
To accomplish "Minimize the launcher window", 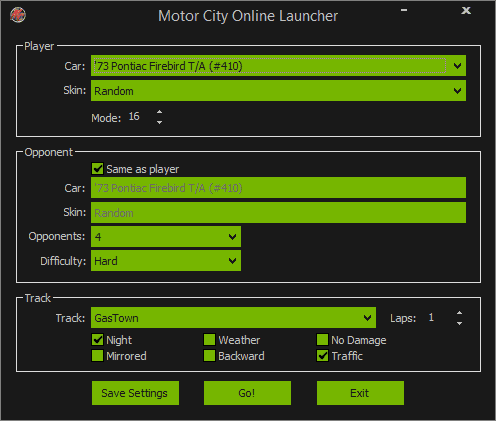I will 404,10.
